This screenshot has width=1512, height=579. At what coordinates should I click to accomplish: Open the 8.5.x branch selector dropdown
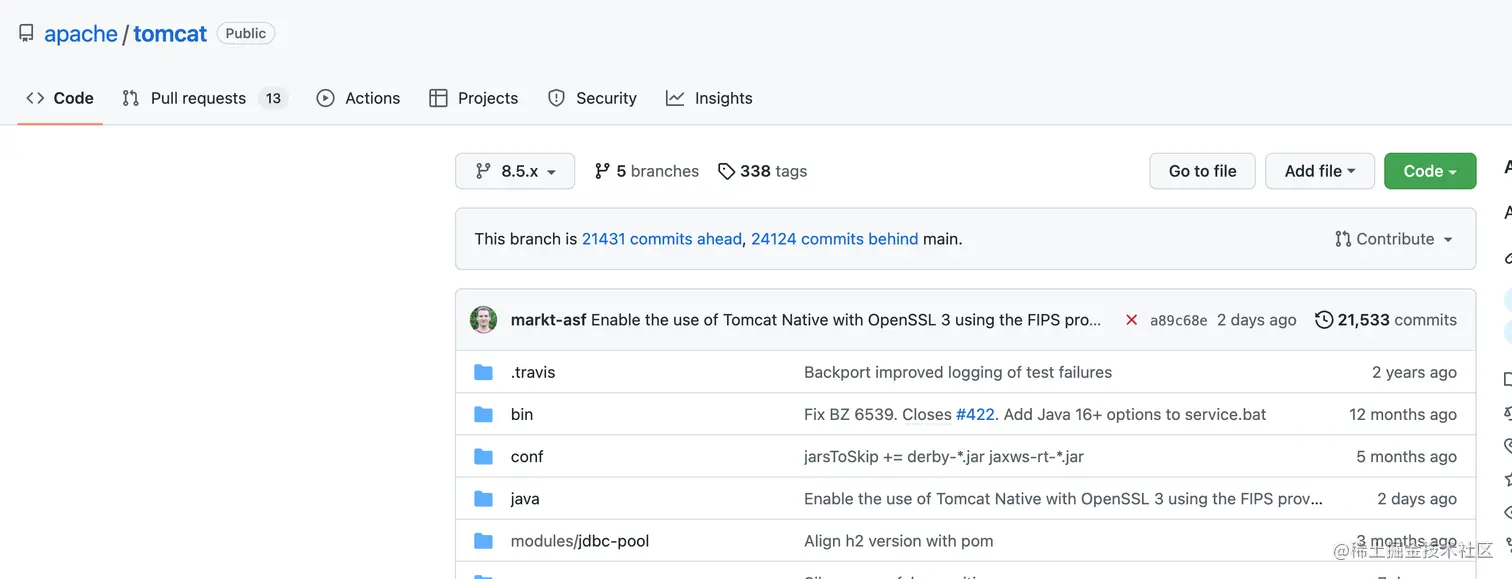coord(515,171)
